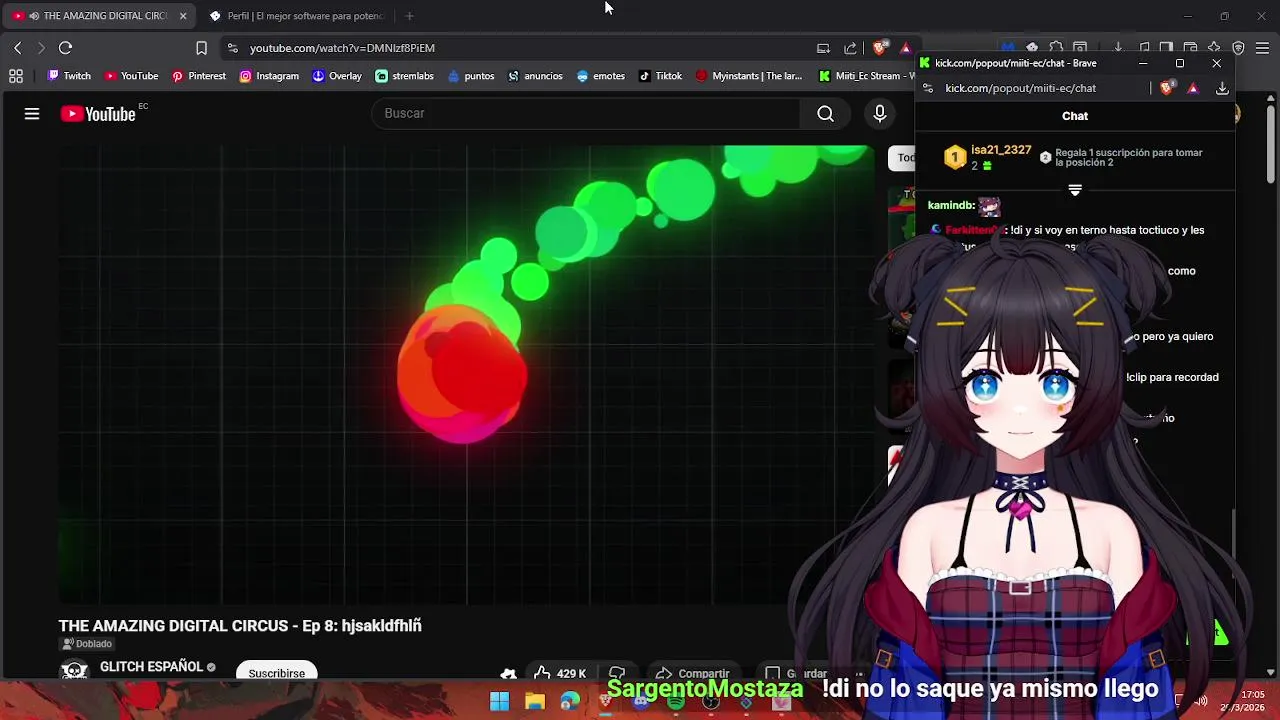Start voice search with the microphone icon
The image size is (1280, 720).
[x=880, y=114]
